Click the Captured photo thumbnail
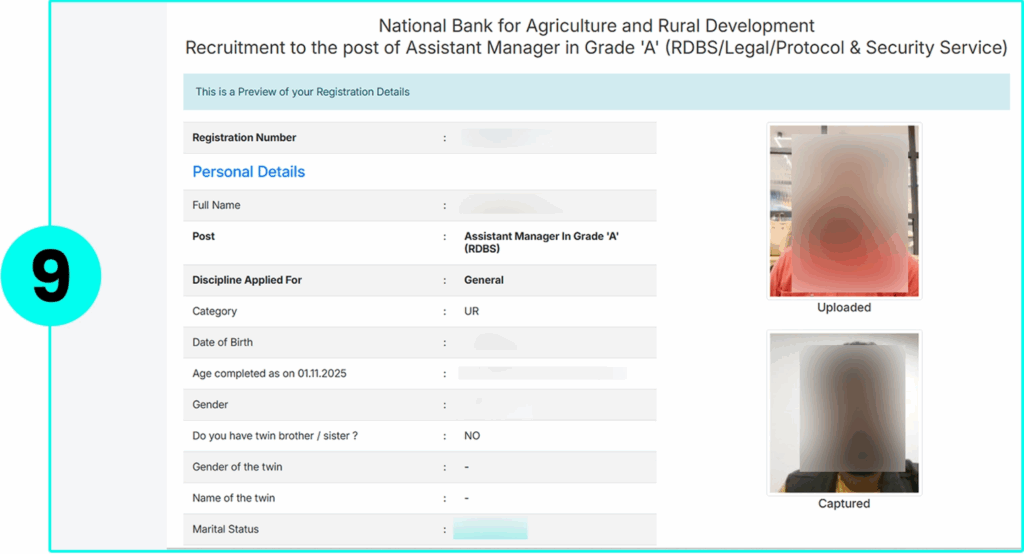Image resolution: width=1024 pixels, height=554 pixels. coord(844,413)
